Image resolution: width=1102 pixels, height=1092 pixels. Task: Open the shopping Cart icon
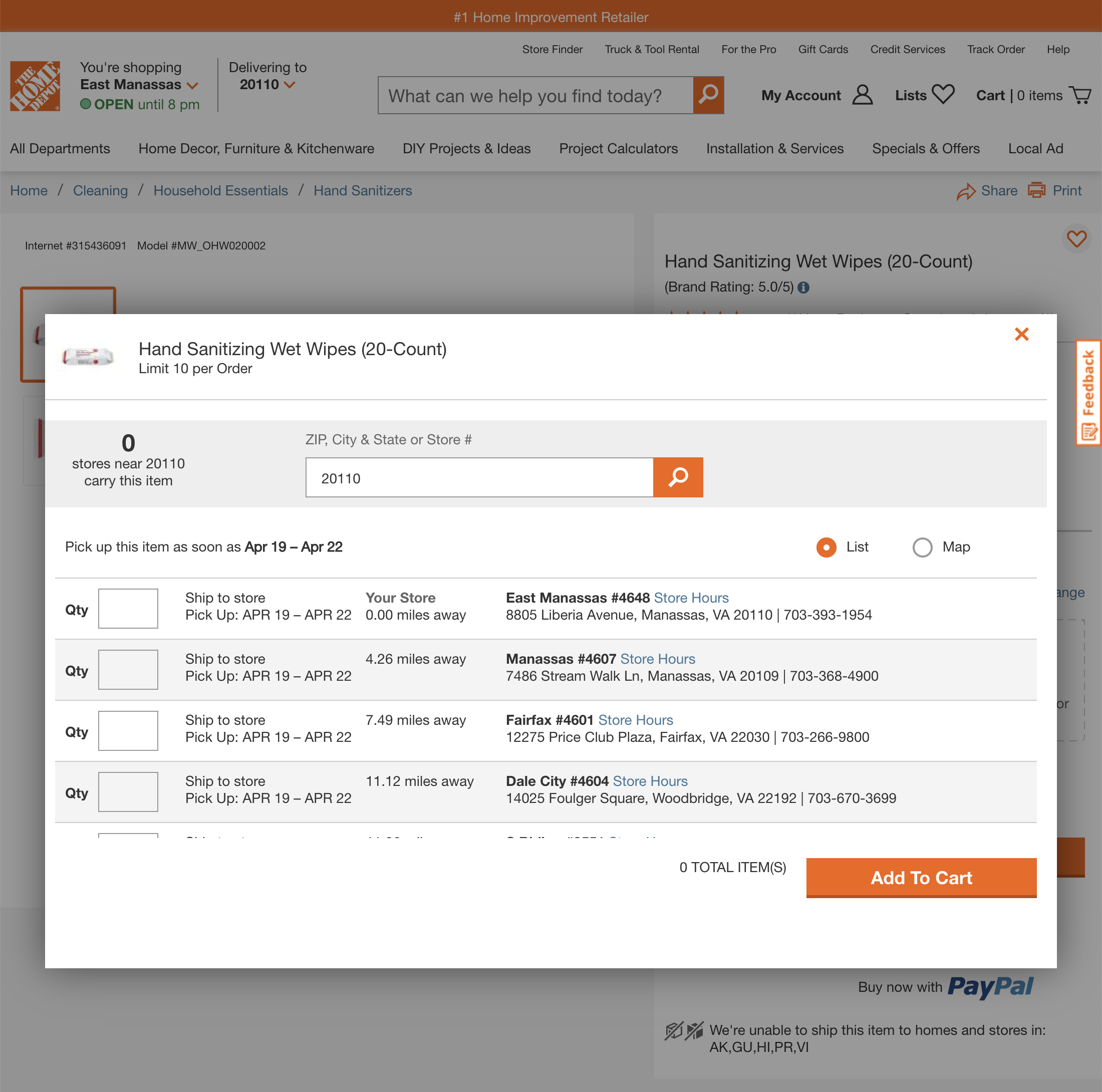(x=1081, y=95)
